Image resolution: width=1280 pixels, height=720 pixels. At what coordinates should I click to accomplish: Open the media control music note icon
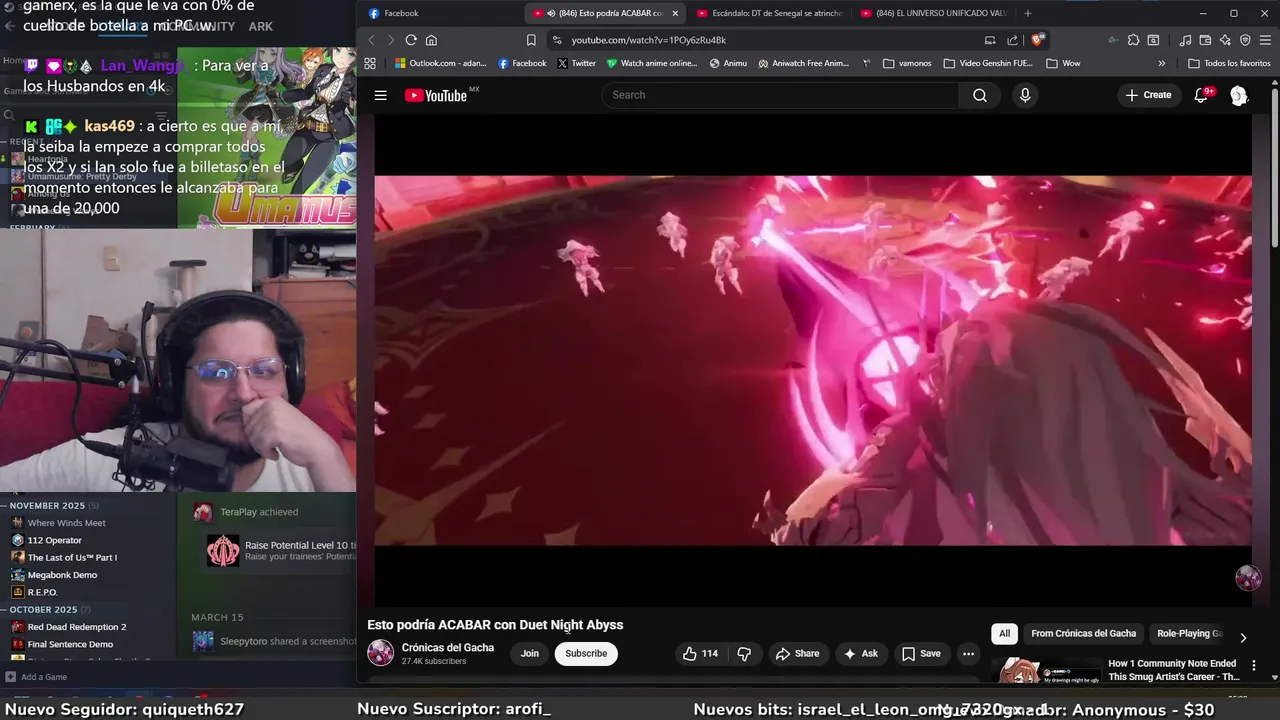click(1185, 40)
